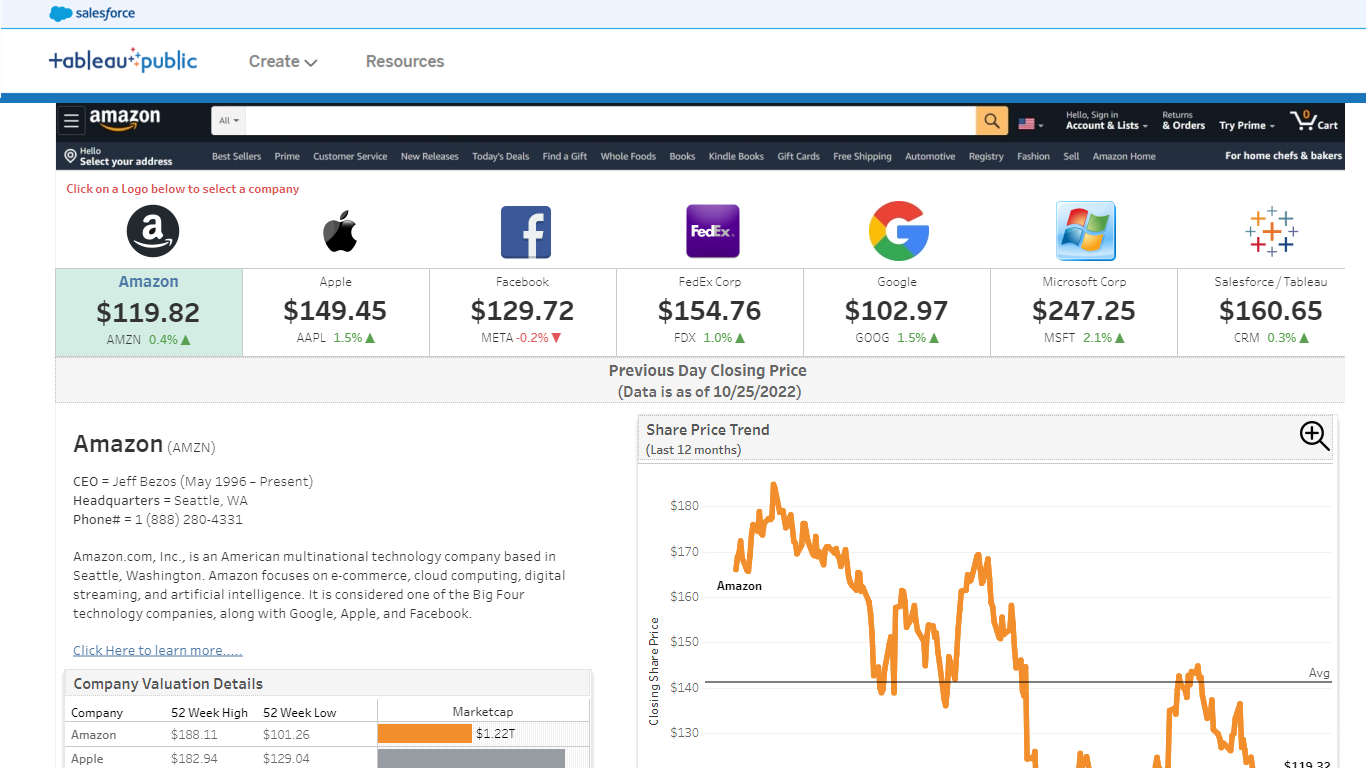Screen dimensions: 1366x768
Task: Select the Amazon $119.82 price card
Action: [x=149, y=312]
